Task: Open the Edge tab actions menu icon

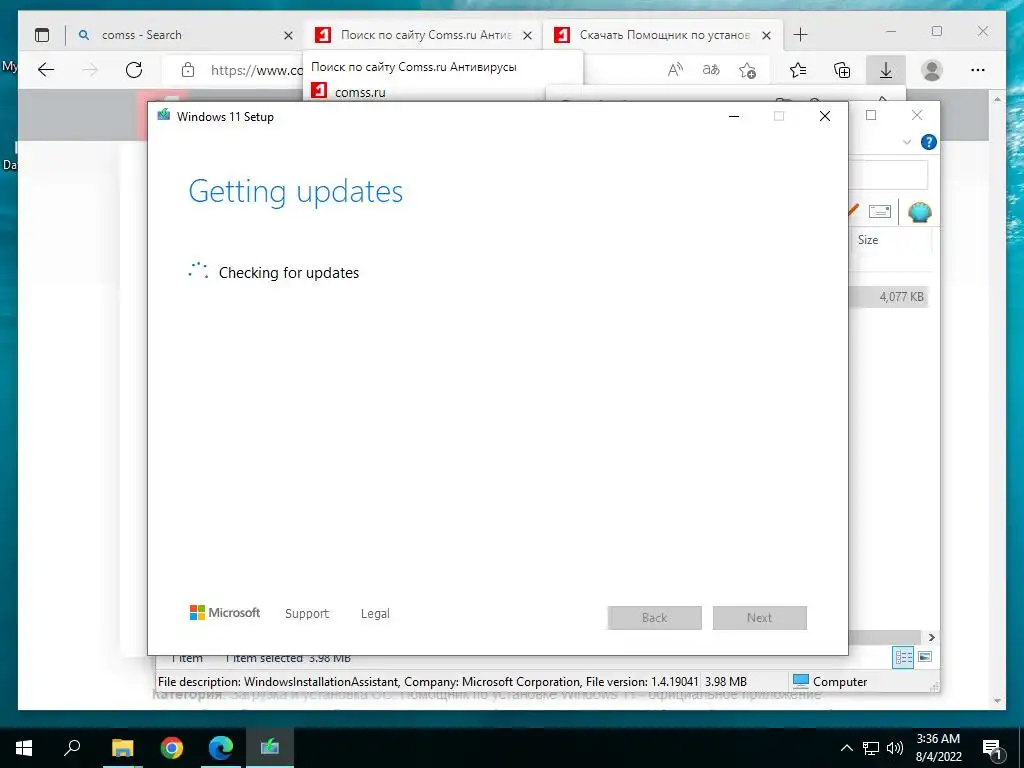Action: coord(42,35)
